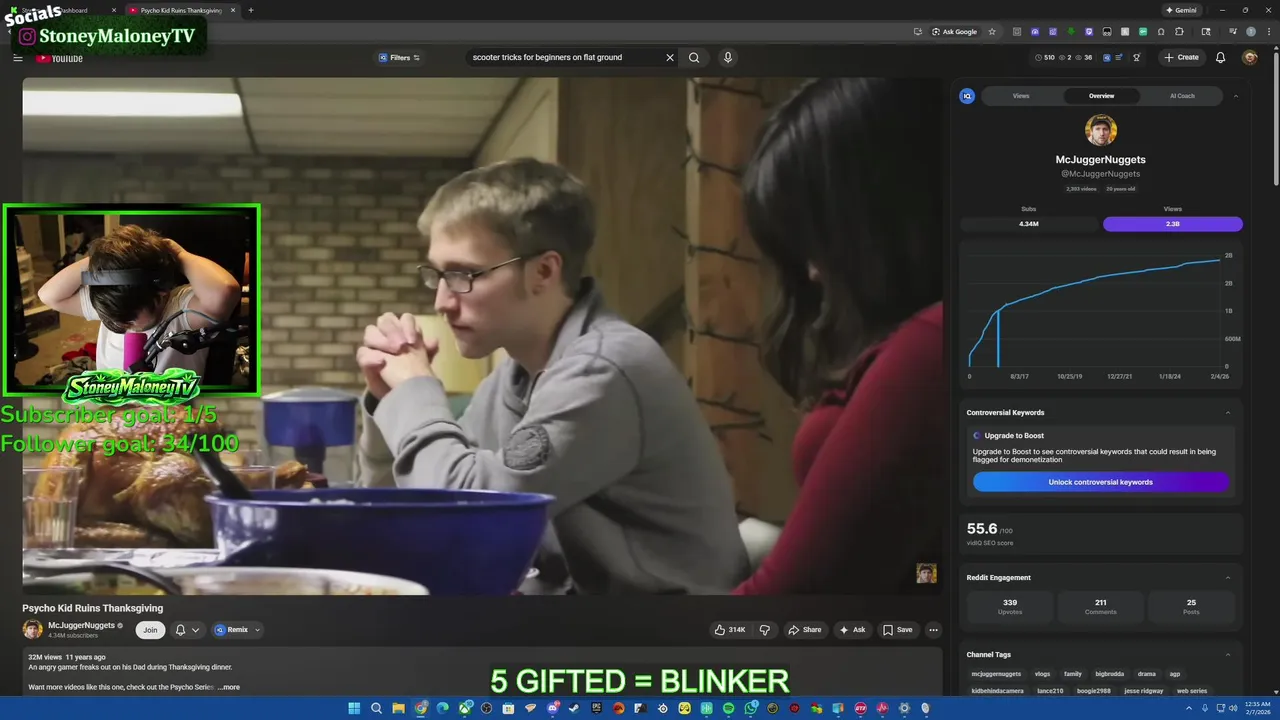This screenshot has width=1280, height=720.
Task: Collapse the Channel Tags section
Action: 1228,654
